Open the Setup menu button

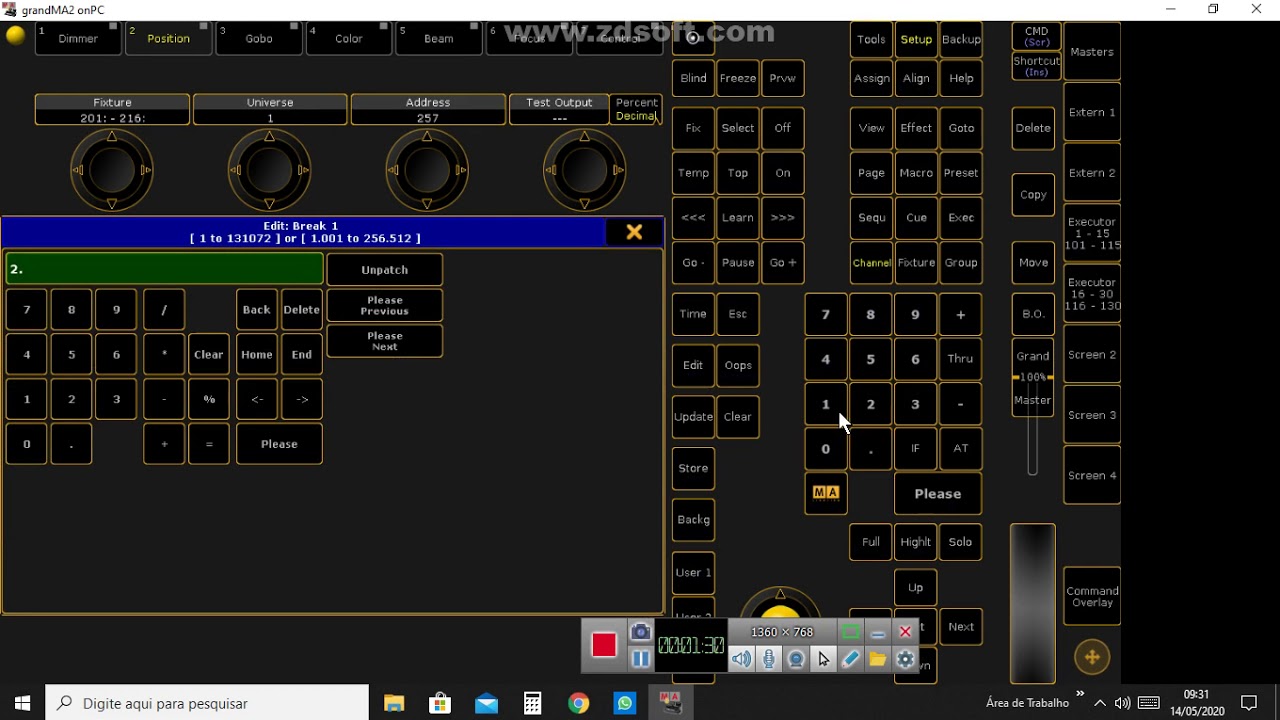[916, 39]
